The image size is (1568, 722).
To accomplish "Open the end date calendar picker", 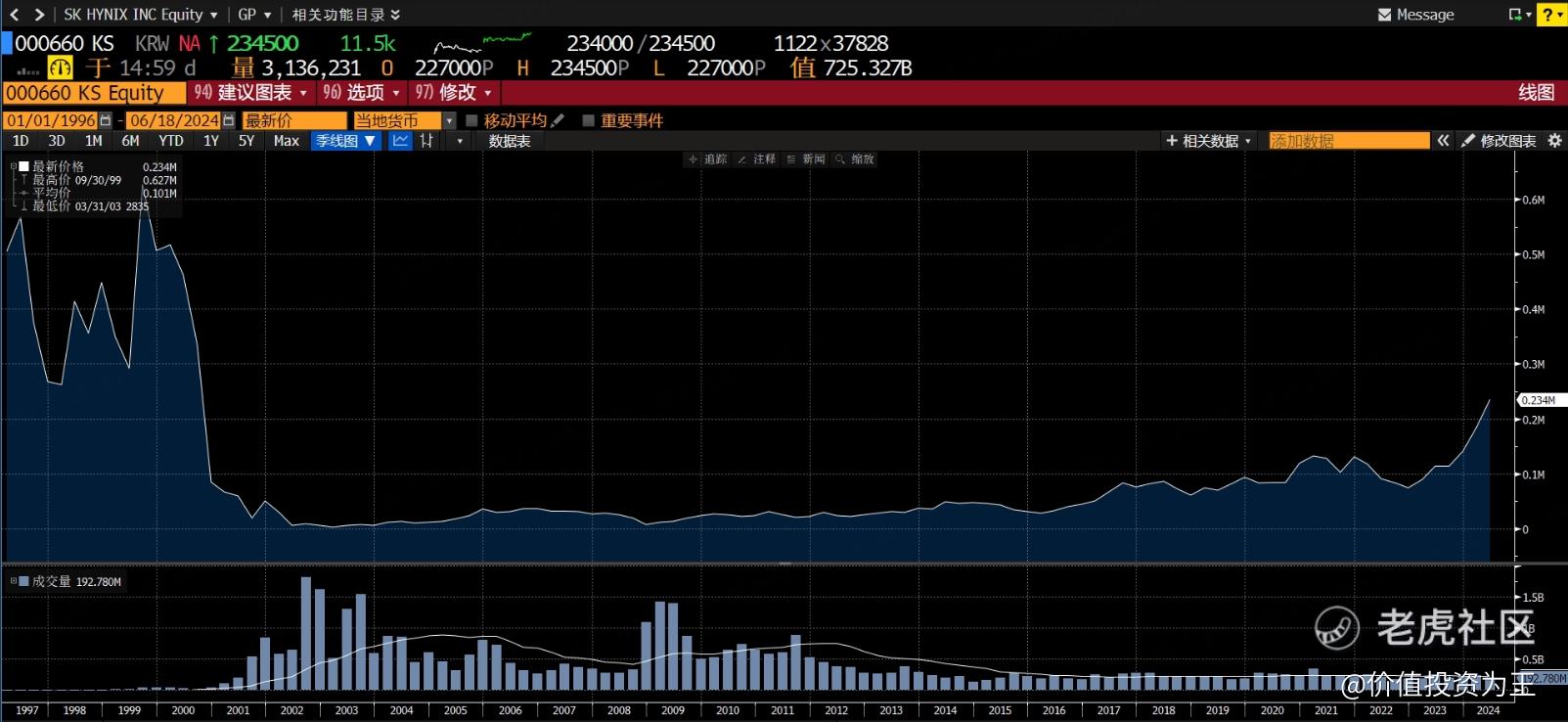I will 229,120.
